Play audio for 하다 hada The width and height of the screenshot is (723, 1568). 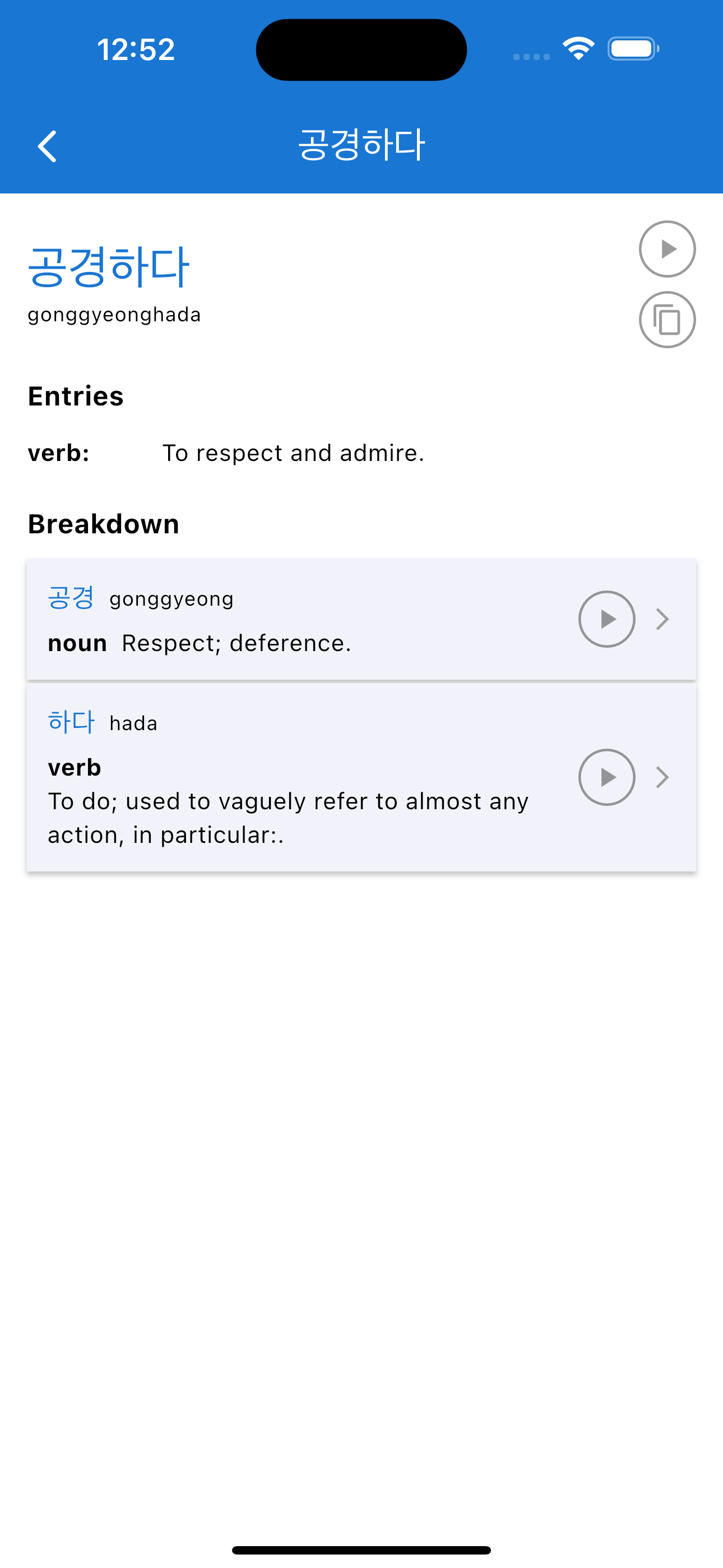[606, 777]
